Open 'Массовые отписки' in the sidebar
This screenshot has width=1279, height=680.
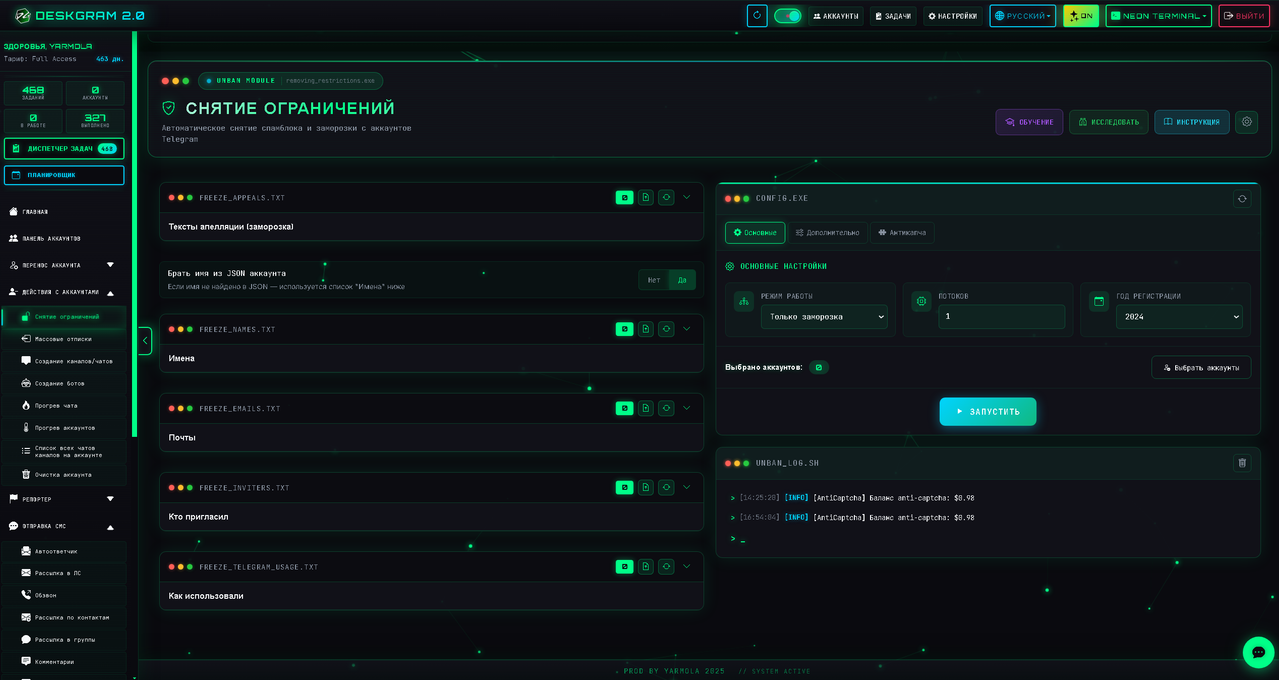[x=63, y=339]
